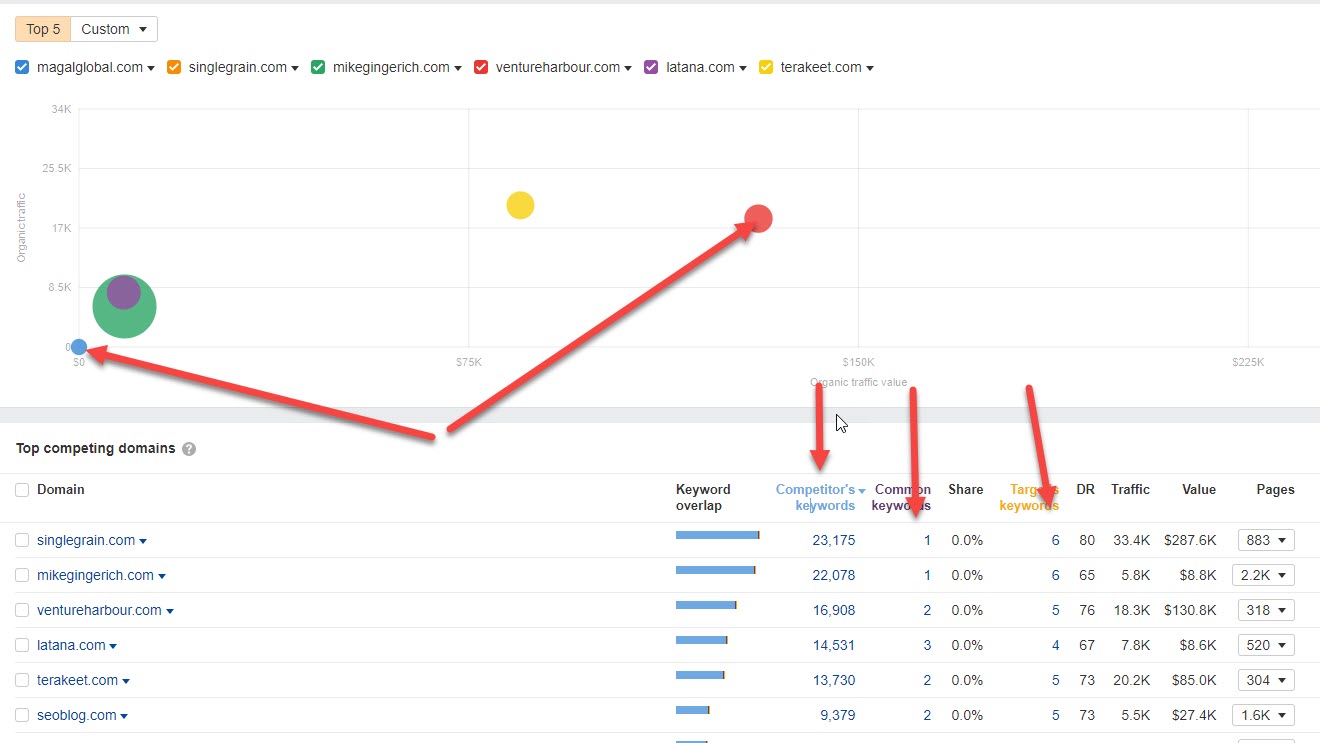Image resolution: width=1320 pixels, height=743 pixels.
Task: Toggle latana.com legend checkbox
Action: click(651, 67)
